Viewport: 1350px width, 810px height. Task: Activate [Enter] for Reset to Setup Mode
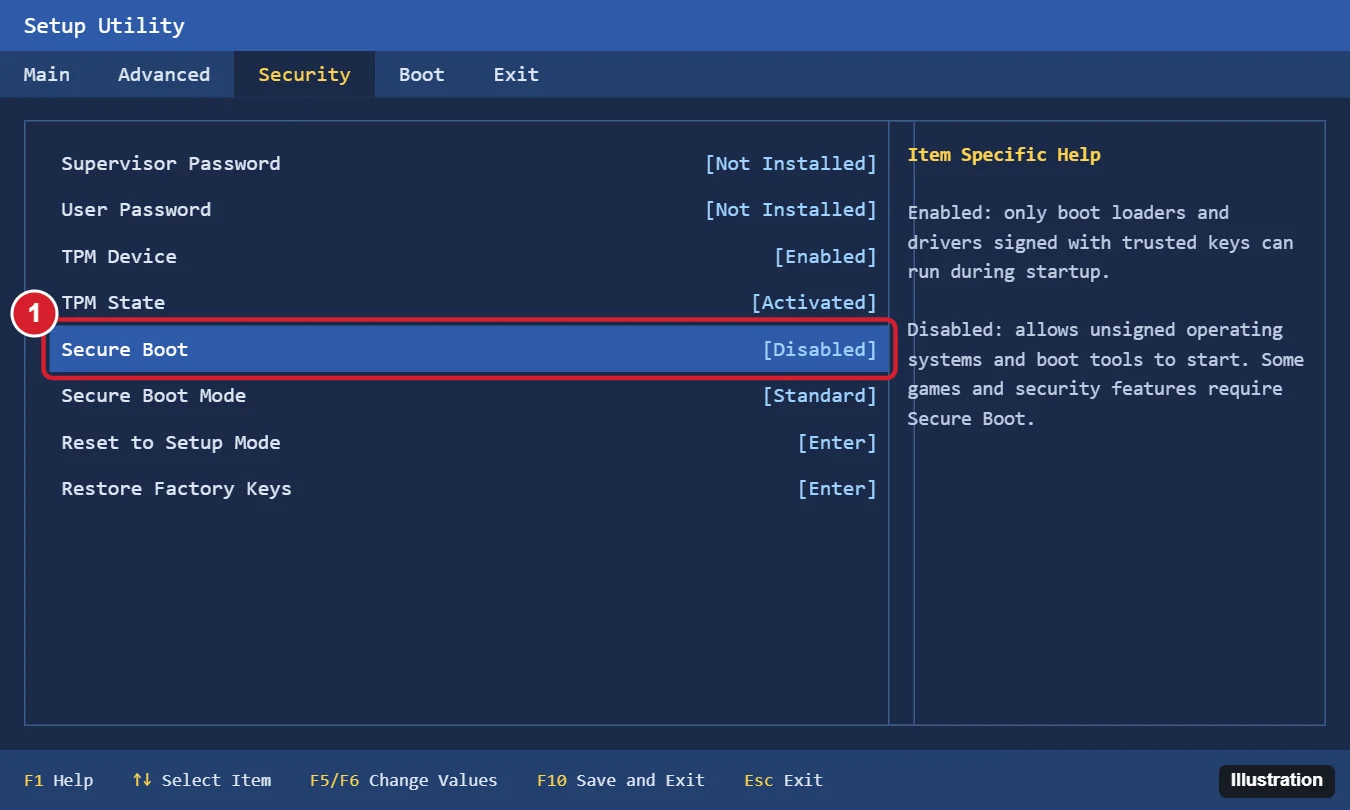(x=837, y=443)
